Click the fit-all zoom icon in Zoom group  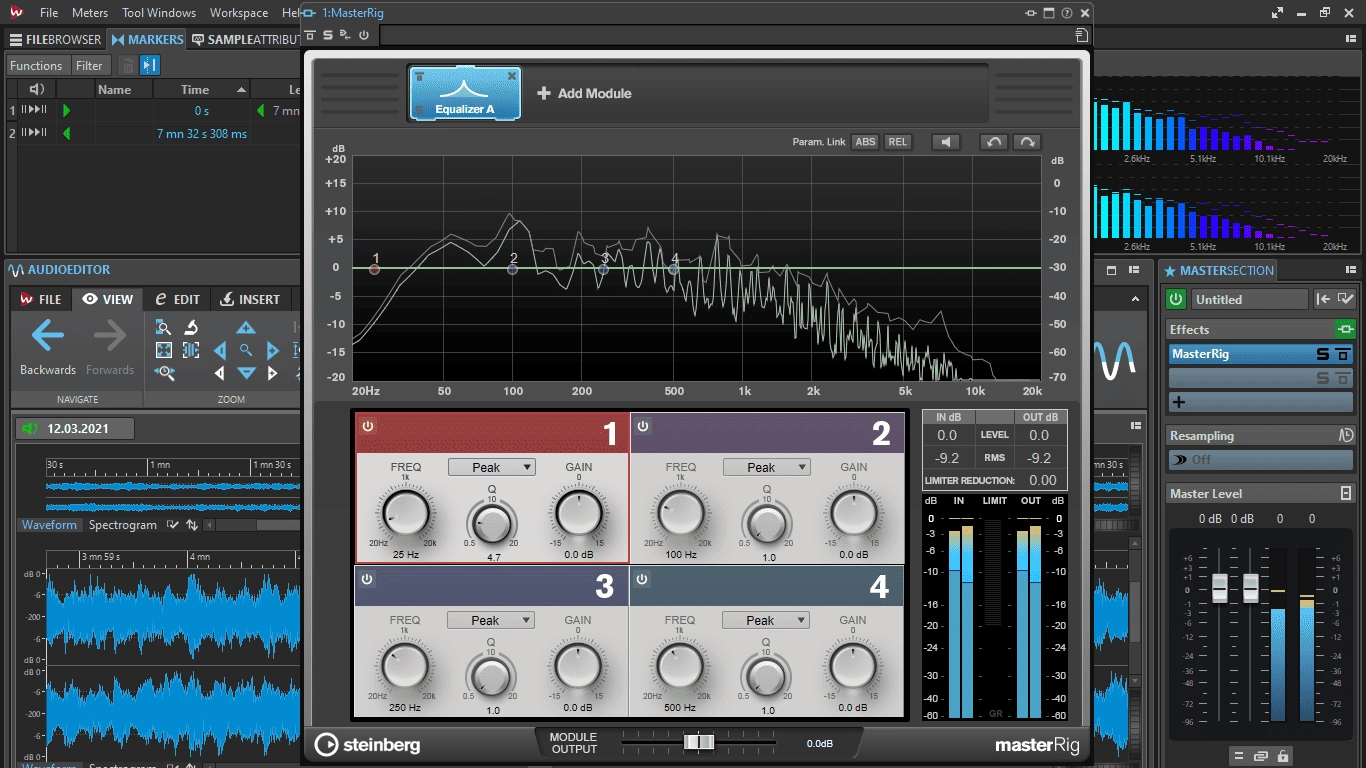point(163,350)
